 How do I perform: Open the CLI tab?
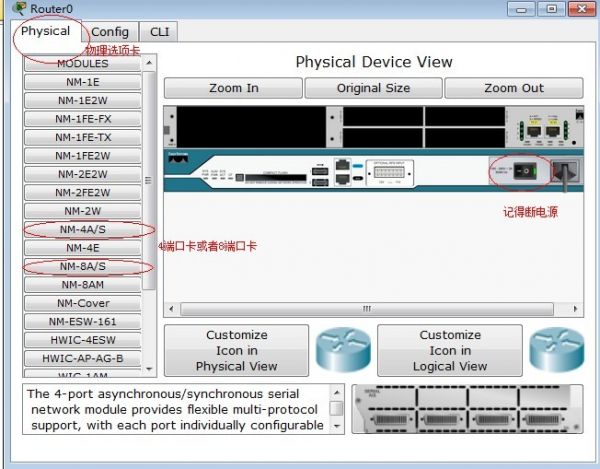pyautogui.click(x=159, y=32)
